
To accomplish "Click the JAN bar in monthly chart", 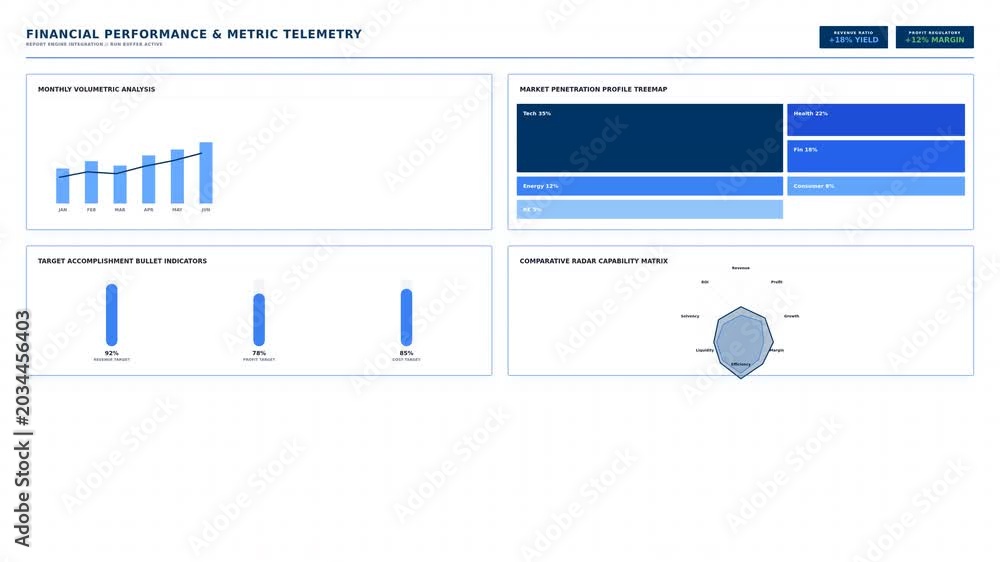I will pos(62,186).
